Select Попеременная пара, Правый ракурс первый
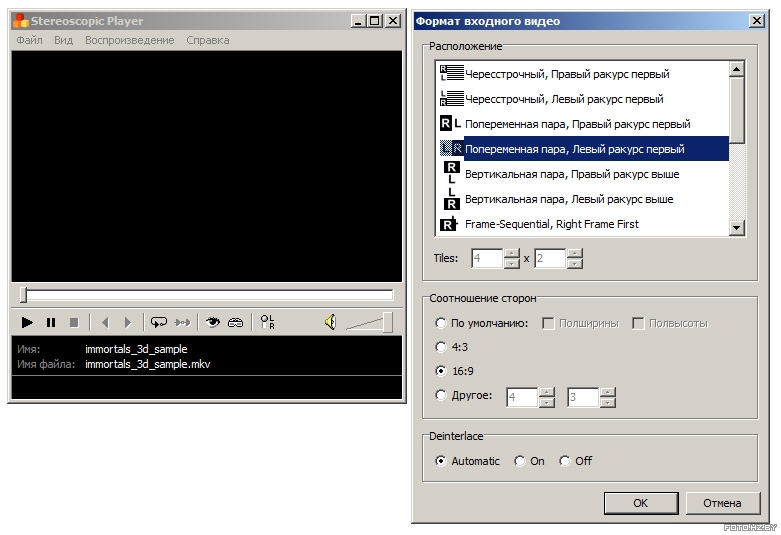The image size is (781, 535). pyautogui.click(x=582, y=124)
